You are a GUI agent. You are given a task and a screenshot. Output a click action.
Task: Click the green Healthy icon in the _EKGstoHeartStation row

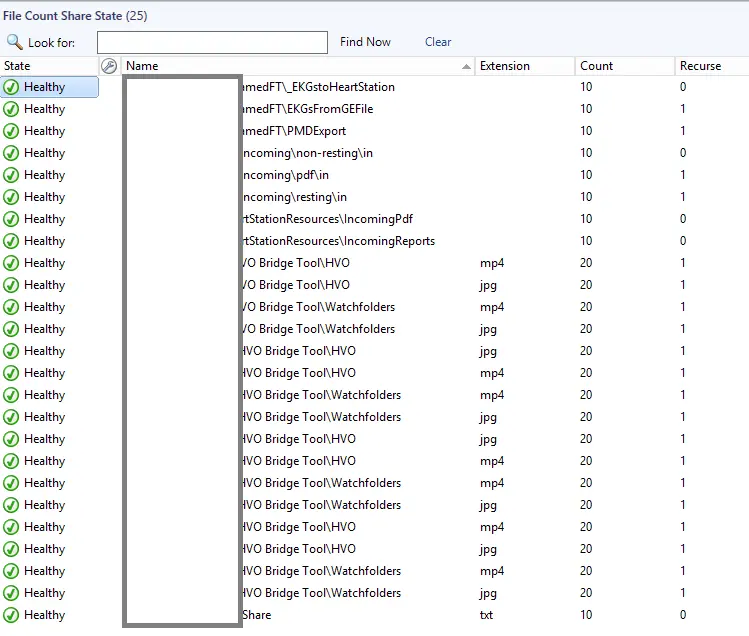tap(11, 87)
